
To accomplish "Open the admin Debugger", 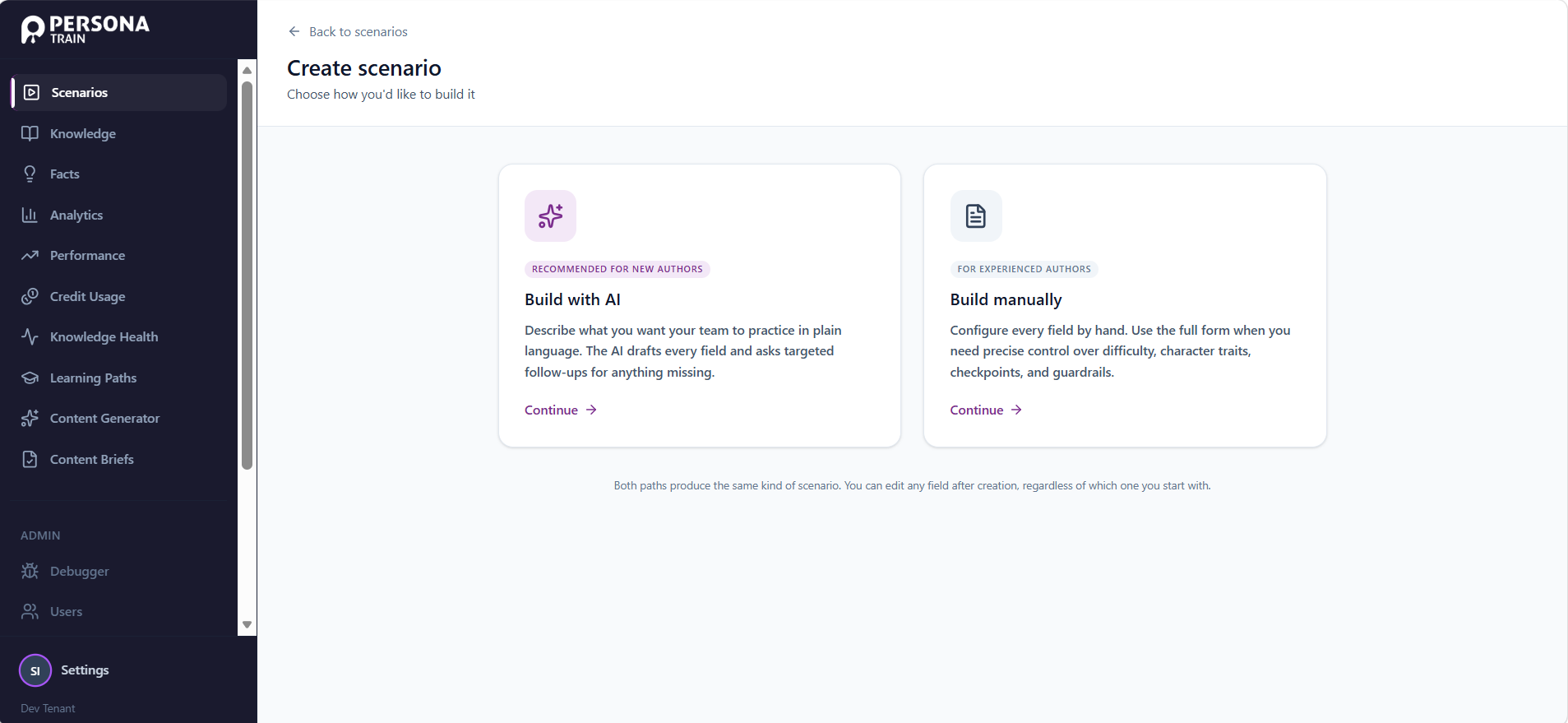I will click(x=119, y=571).
